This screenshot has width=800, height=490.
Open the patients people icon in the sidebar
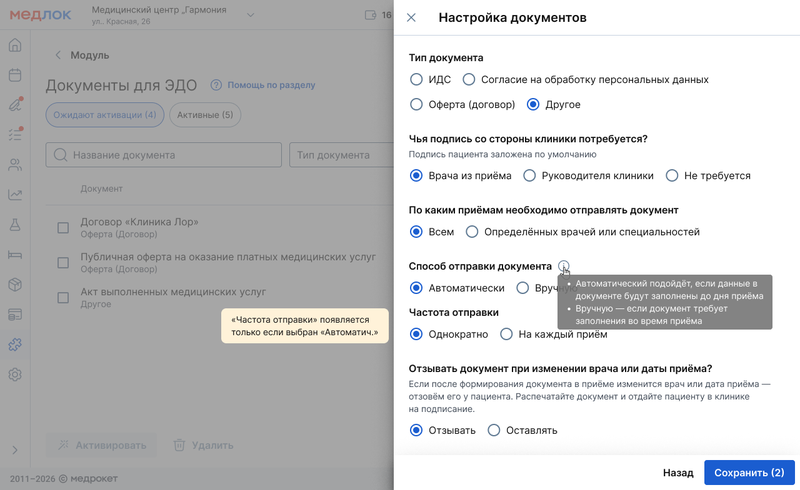click(x=15, y=165)
